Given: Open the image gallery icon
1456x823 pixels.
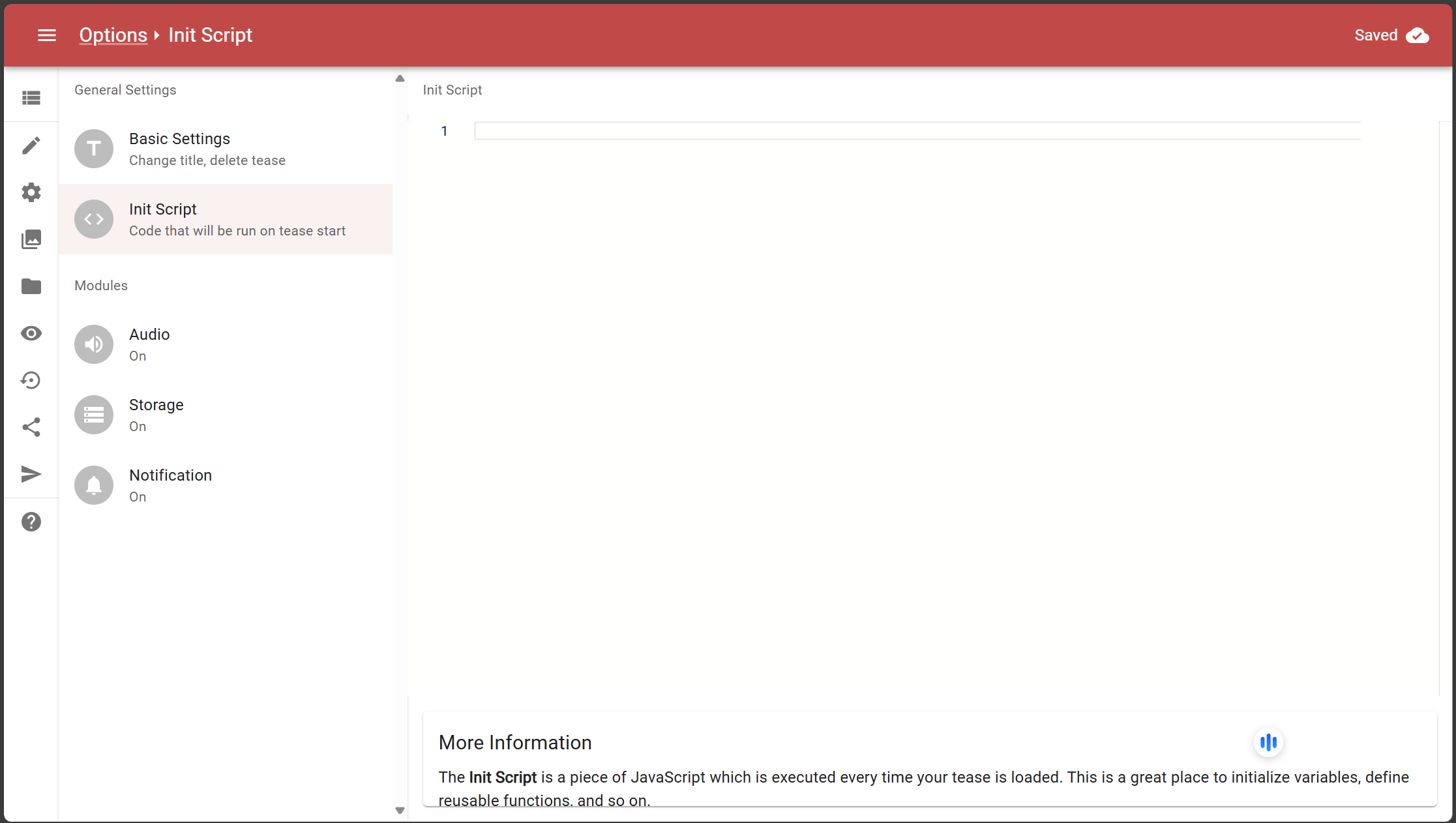Looking at the screenshot, I should tap(31, 239).
